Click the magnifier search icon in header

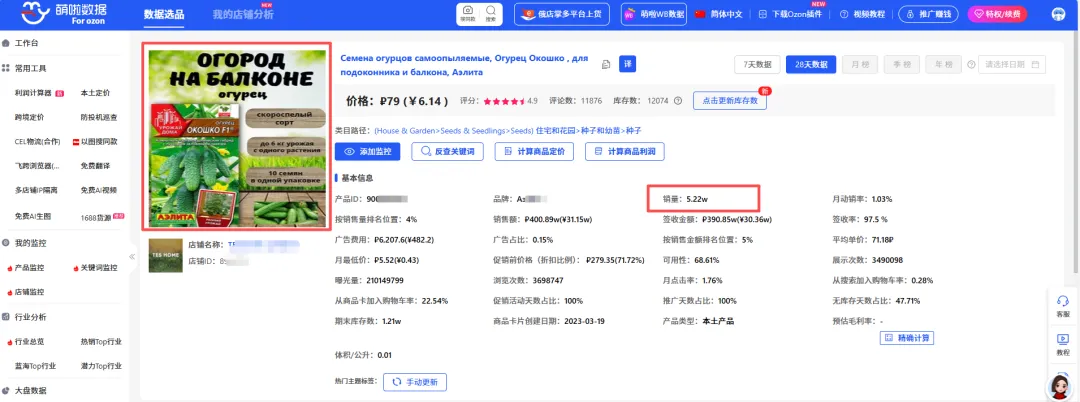tap(490, 13)
